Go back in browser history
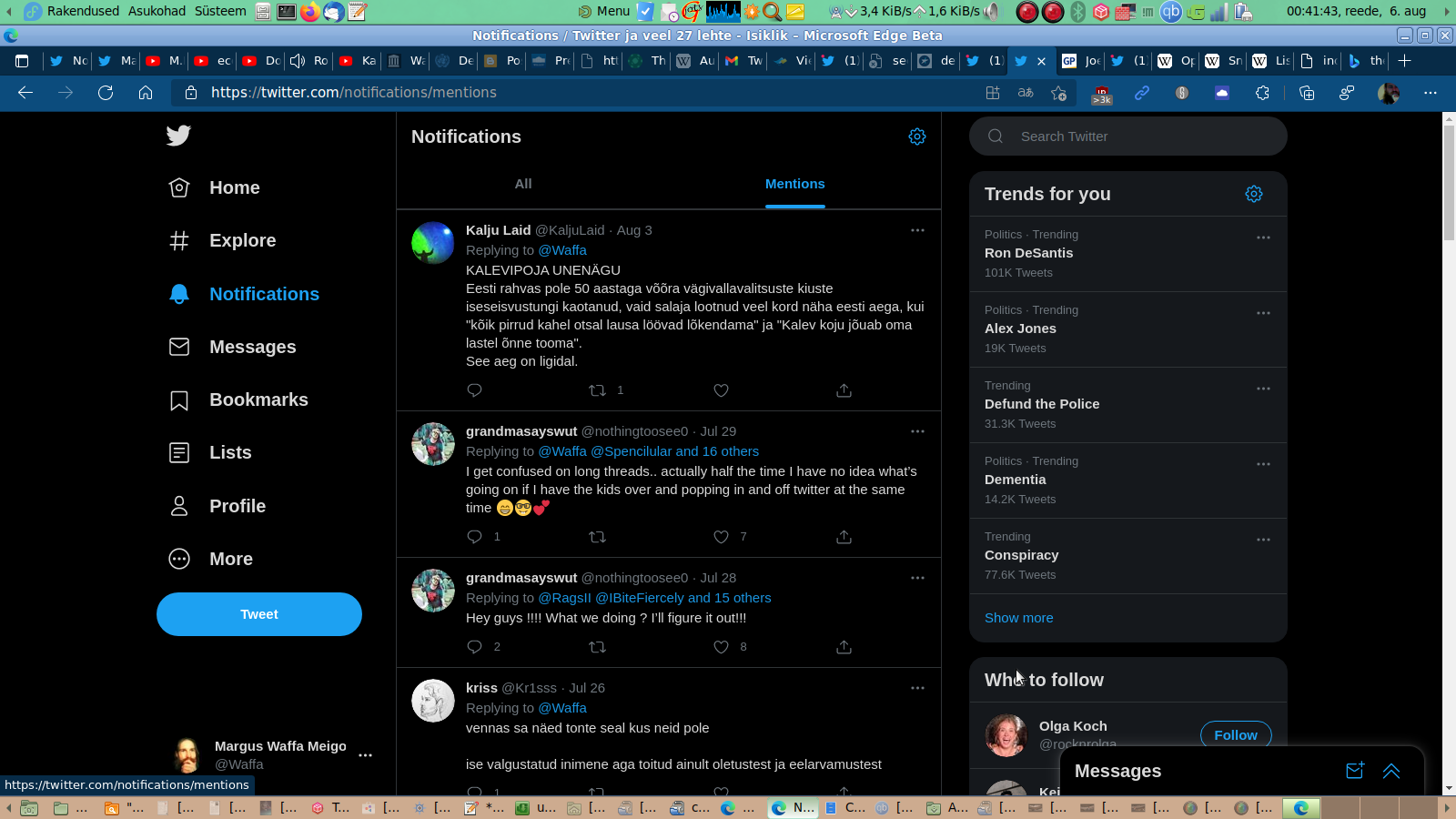 (x=25, y=93)
